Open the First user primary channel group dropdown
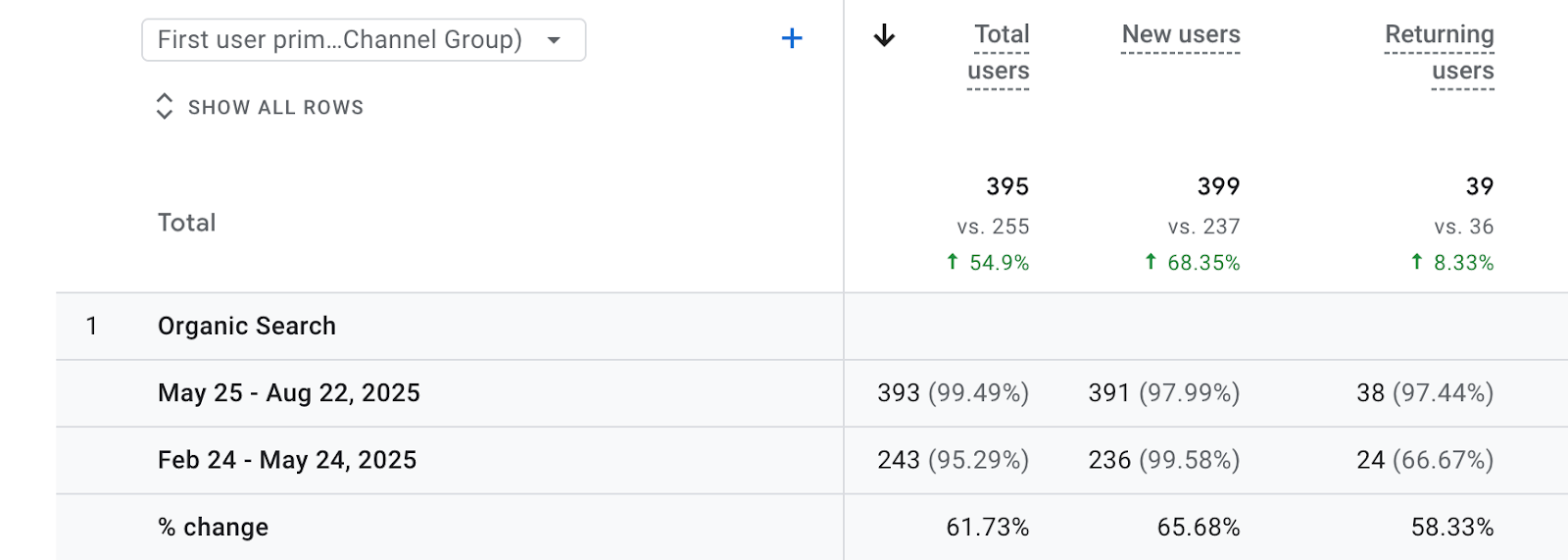1568x560 pixels. 340,40
